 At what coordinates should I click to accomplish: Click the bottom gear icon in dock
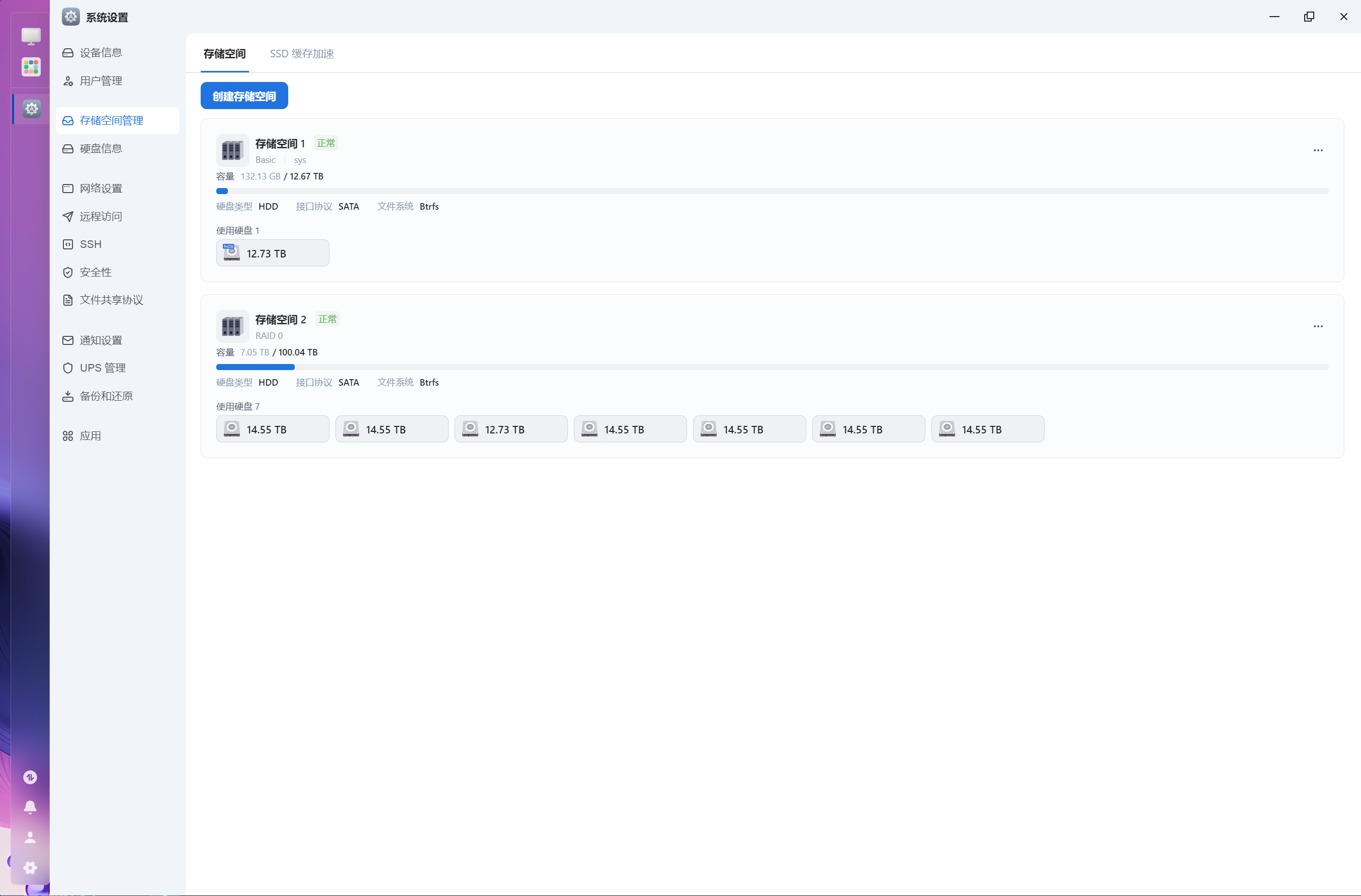pos(30,867)
